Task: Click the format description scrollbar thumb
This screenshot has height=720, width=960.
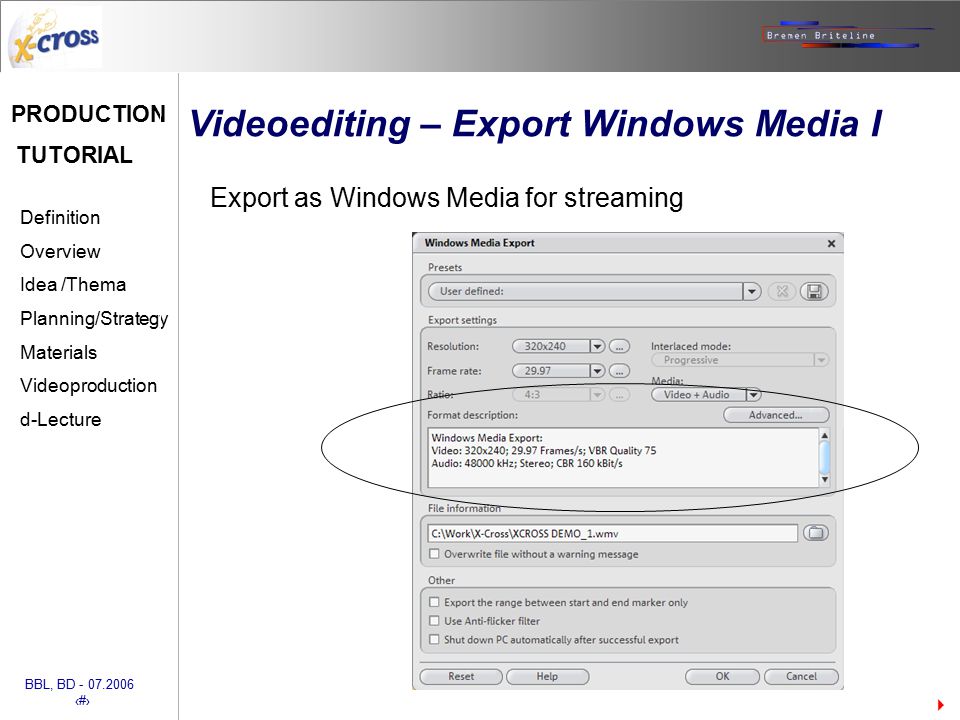Action: (825, 457)
